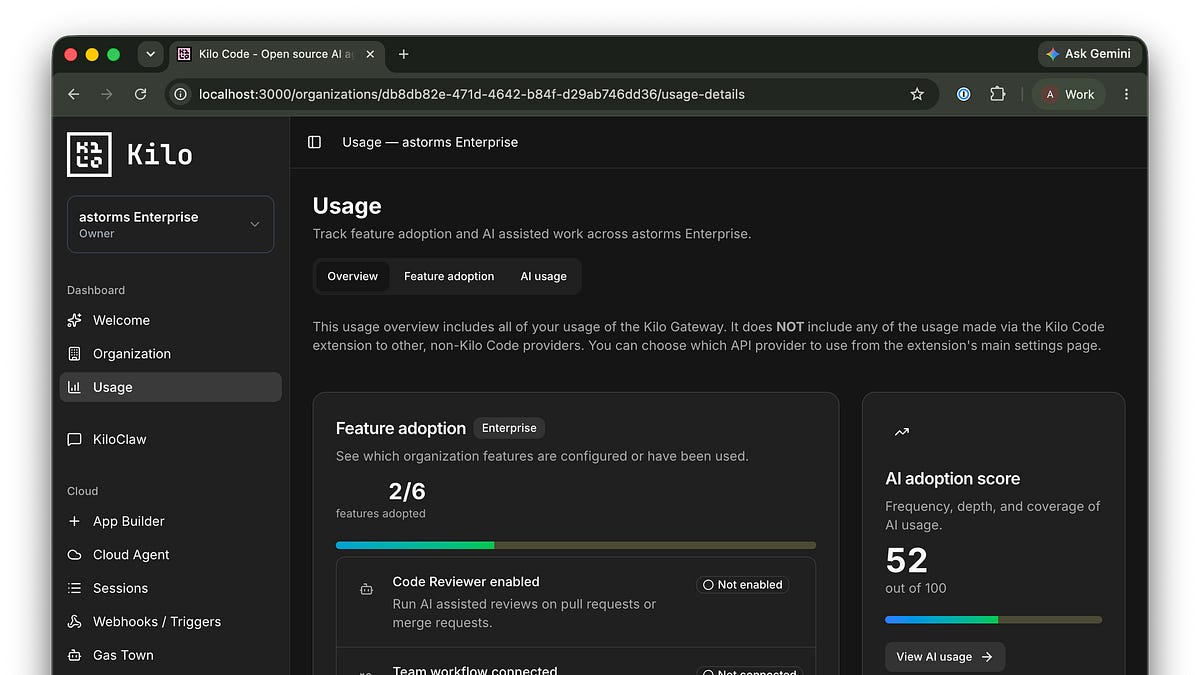Open Cloud Agent in the sidebar
The image size is (1200, 675).
pos(170,555)
